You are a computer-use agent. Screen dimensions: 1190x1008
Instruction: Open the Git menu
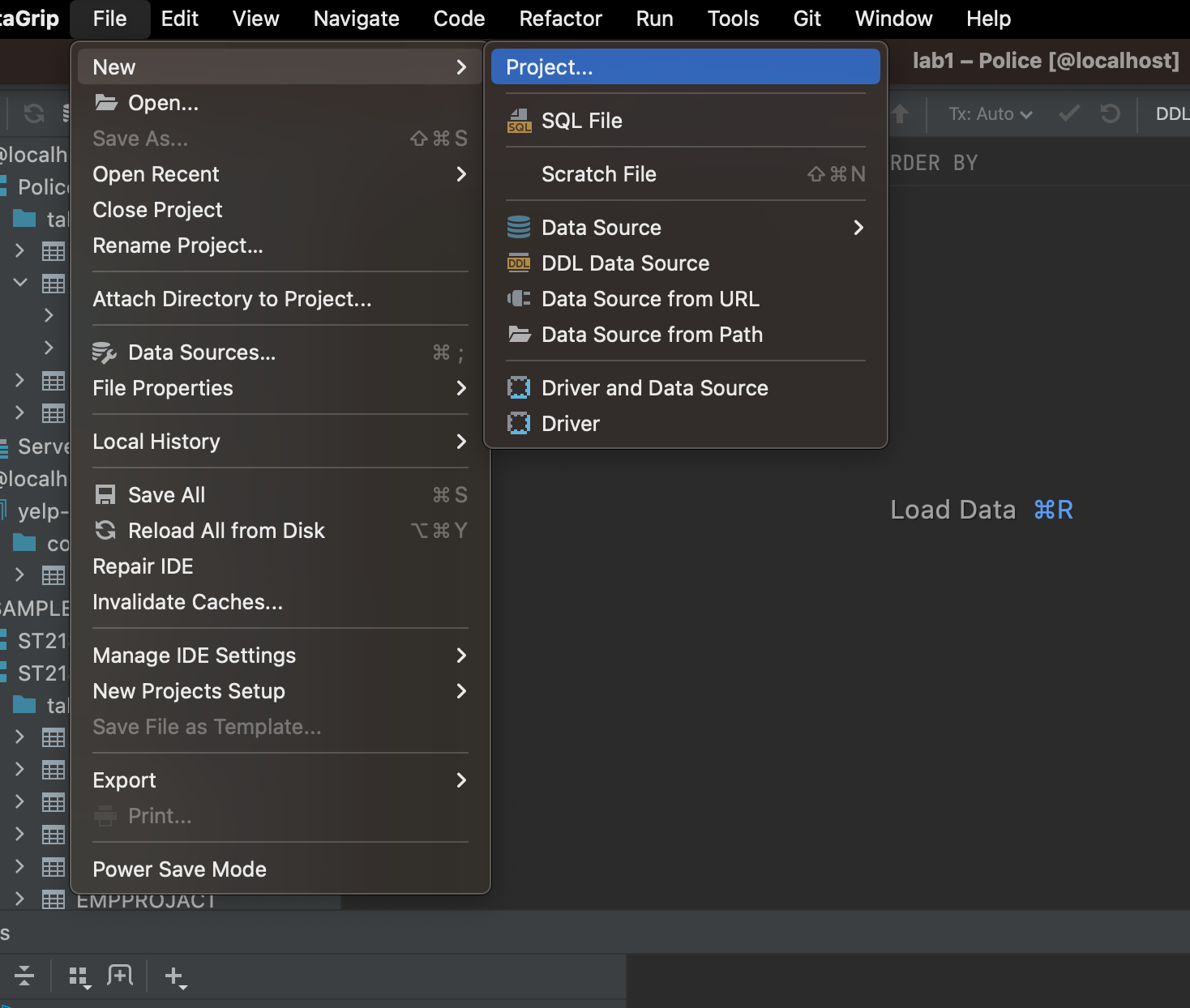pyautogui.click(x=807, y=19)
